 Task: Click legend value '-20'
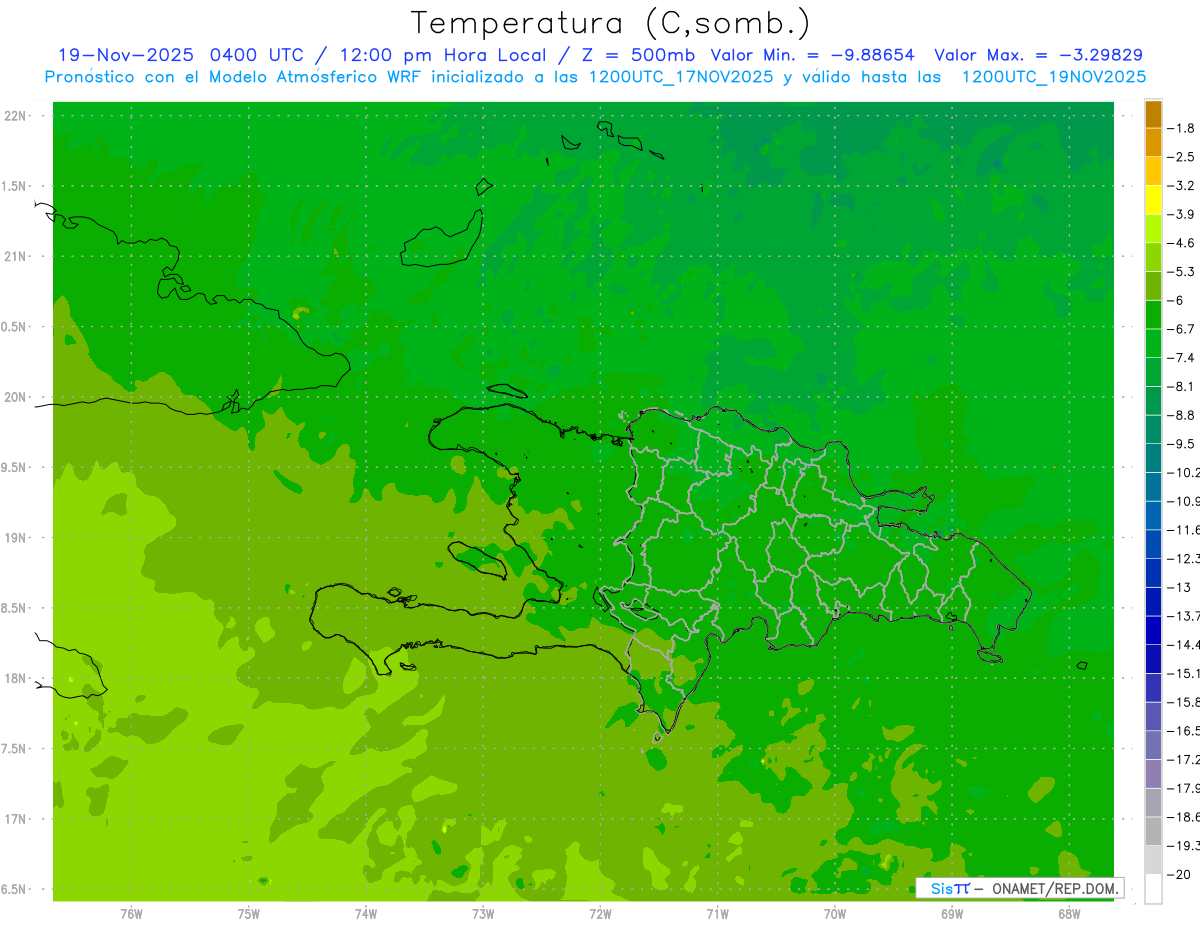coord(1180,874)
